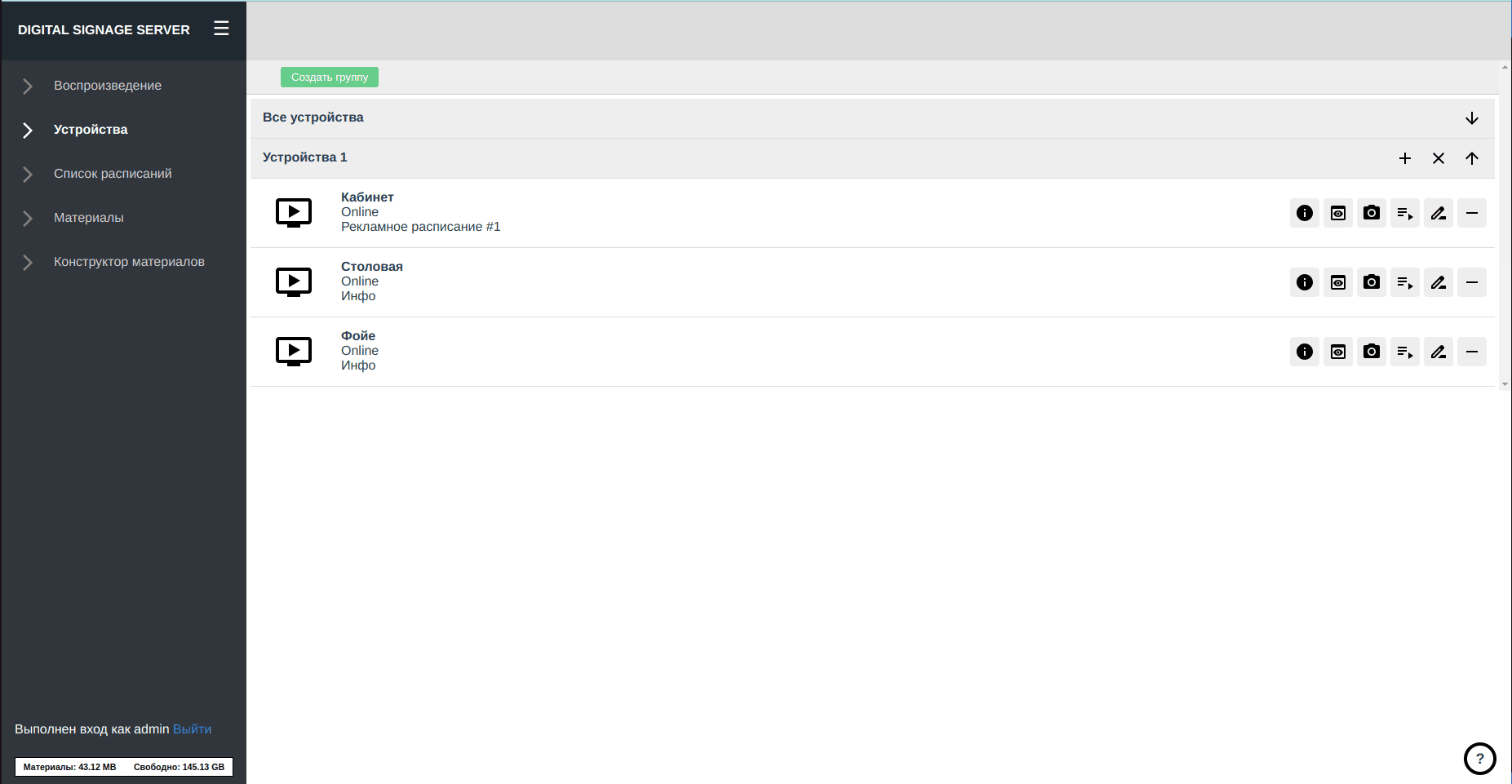
Task: Expand the Все устройства section
Action: (1471, 118)
